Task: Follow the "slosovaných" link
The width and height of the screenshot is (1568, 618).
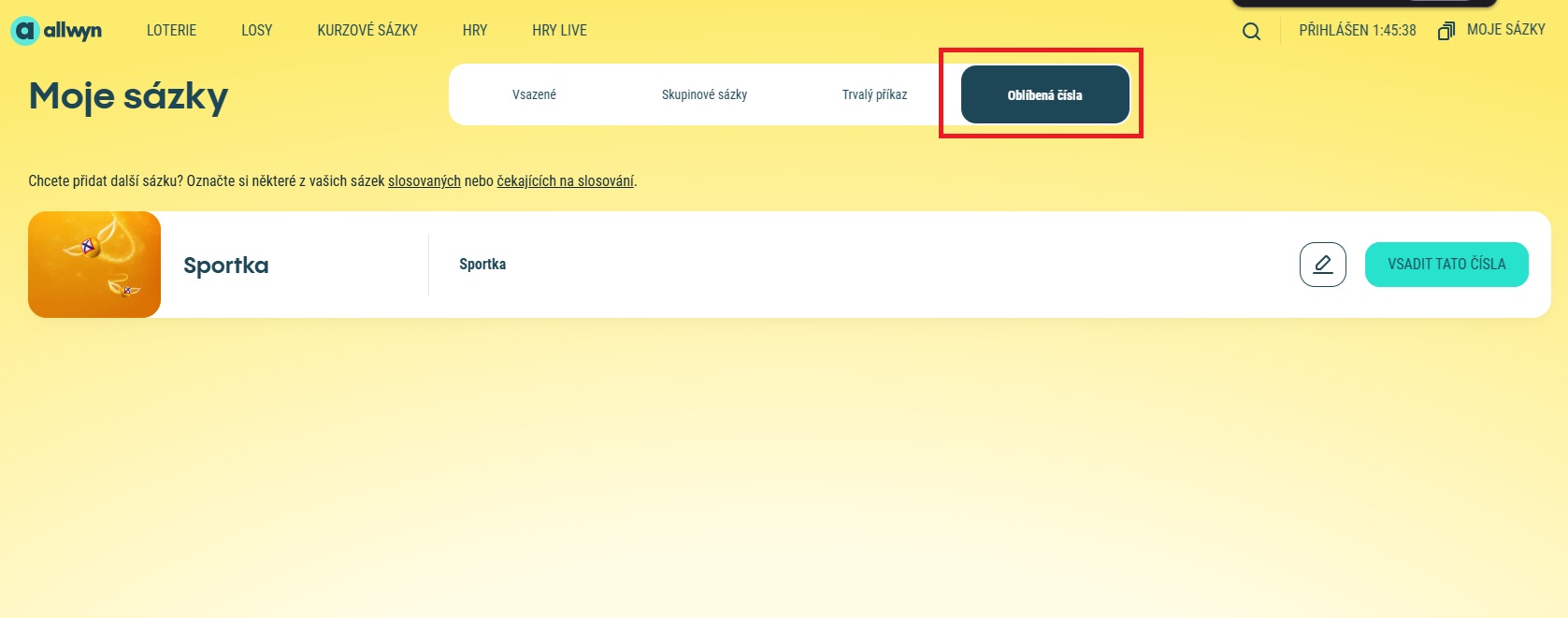Action: pos(424,181)
